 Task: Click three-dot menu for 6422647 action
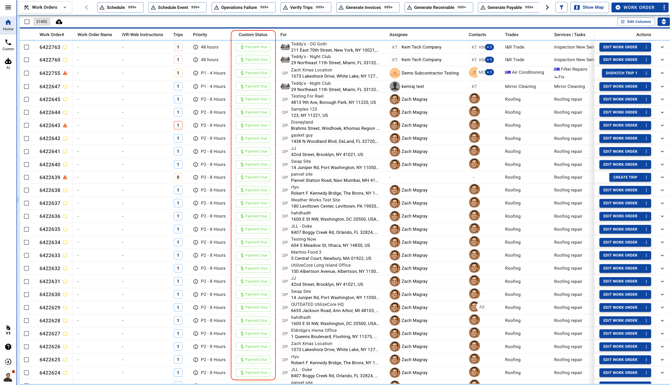[646, 86]
